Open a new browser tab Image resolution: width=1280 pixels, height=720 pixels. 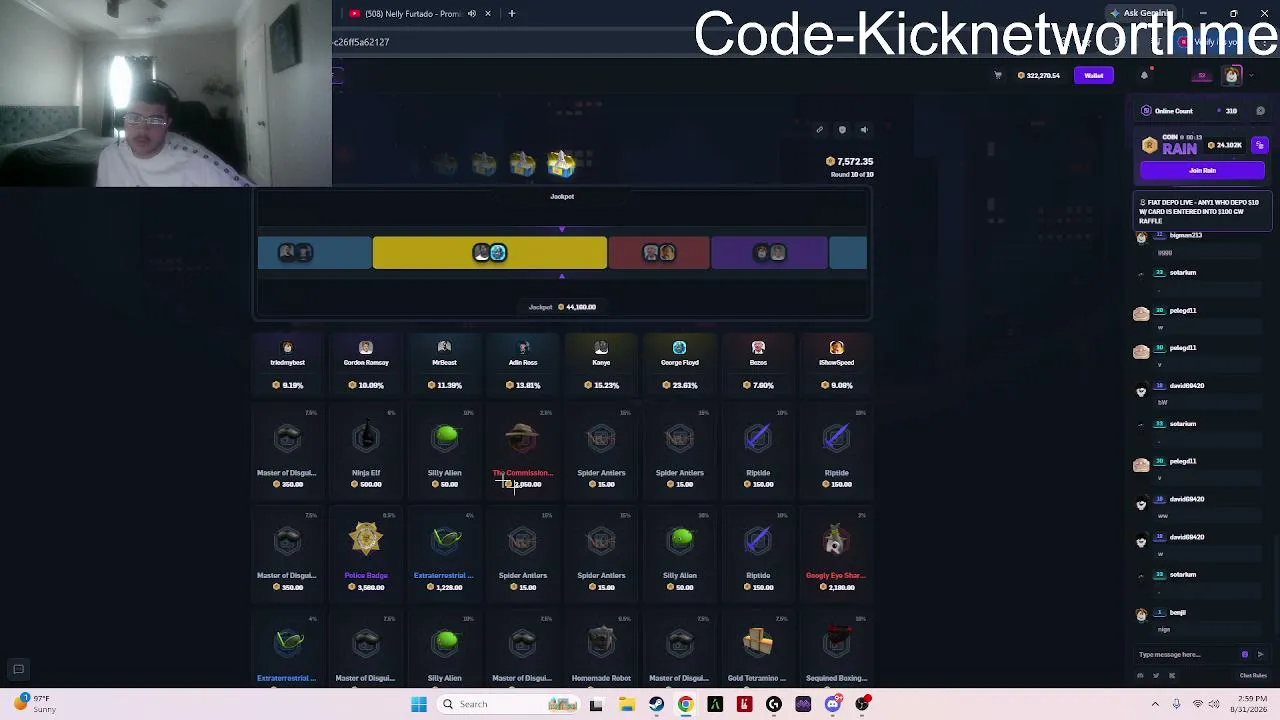(512, 14)
